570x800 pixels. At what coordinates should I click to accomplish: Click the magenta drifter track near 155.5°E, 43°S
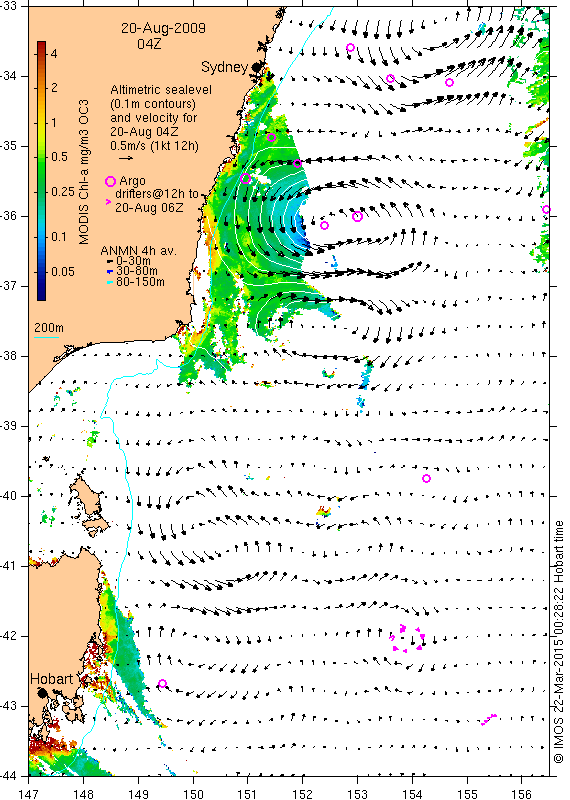[489, 719]
